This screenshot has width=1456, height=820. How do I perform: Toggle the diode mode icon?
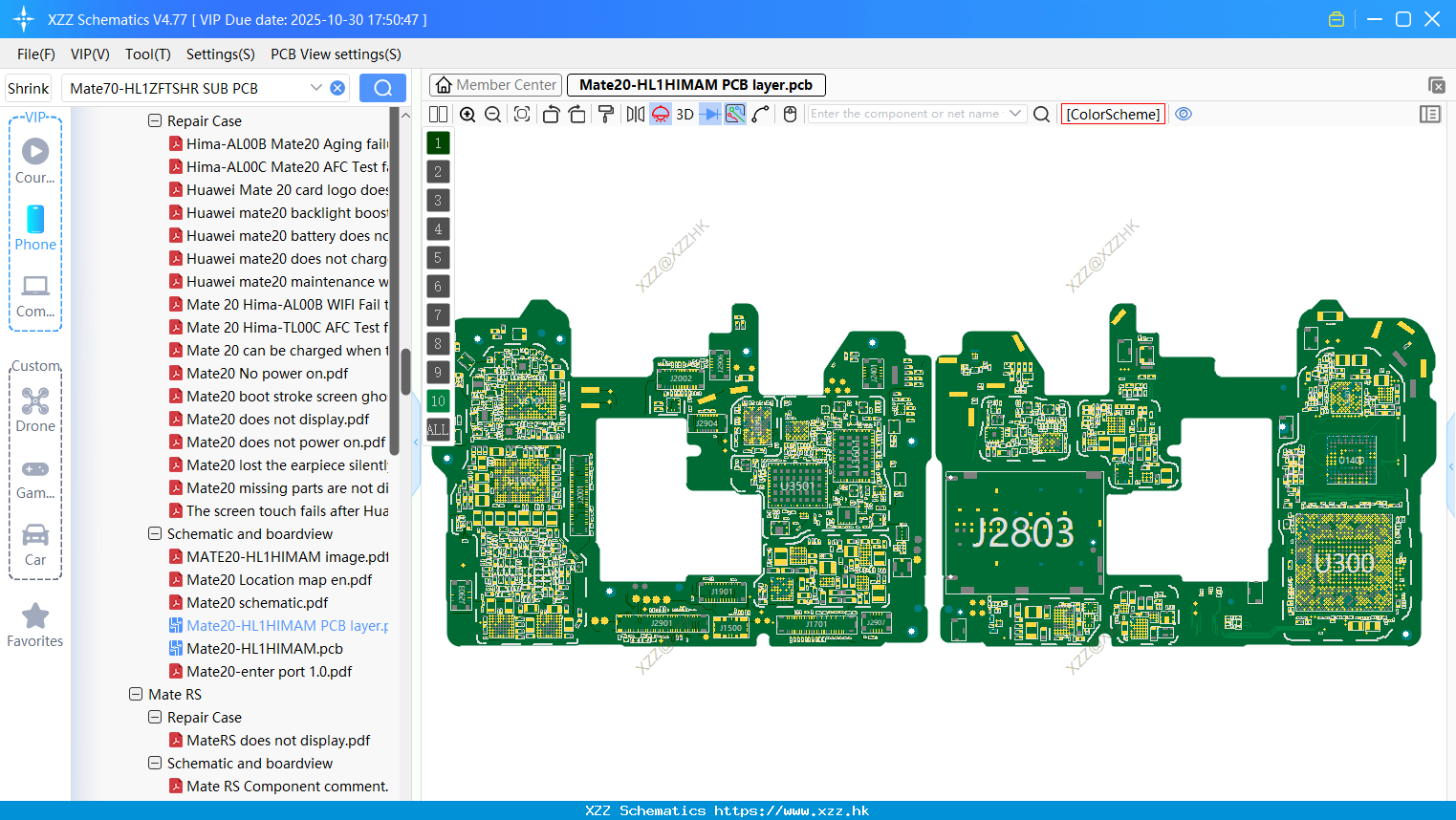pos(710,114)
